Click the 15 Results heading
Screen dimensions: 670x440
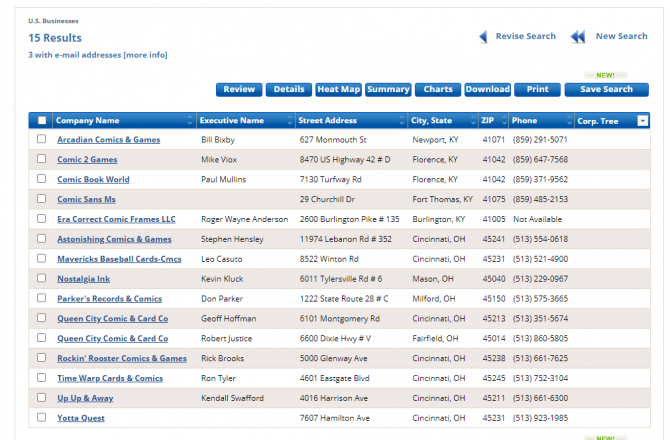click(55, 38)
